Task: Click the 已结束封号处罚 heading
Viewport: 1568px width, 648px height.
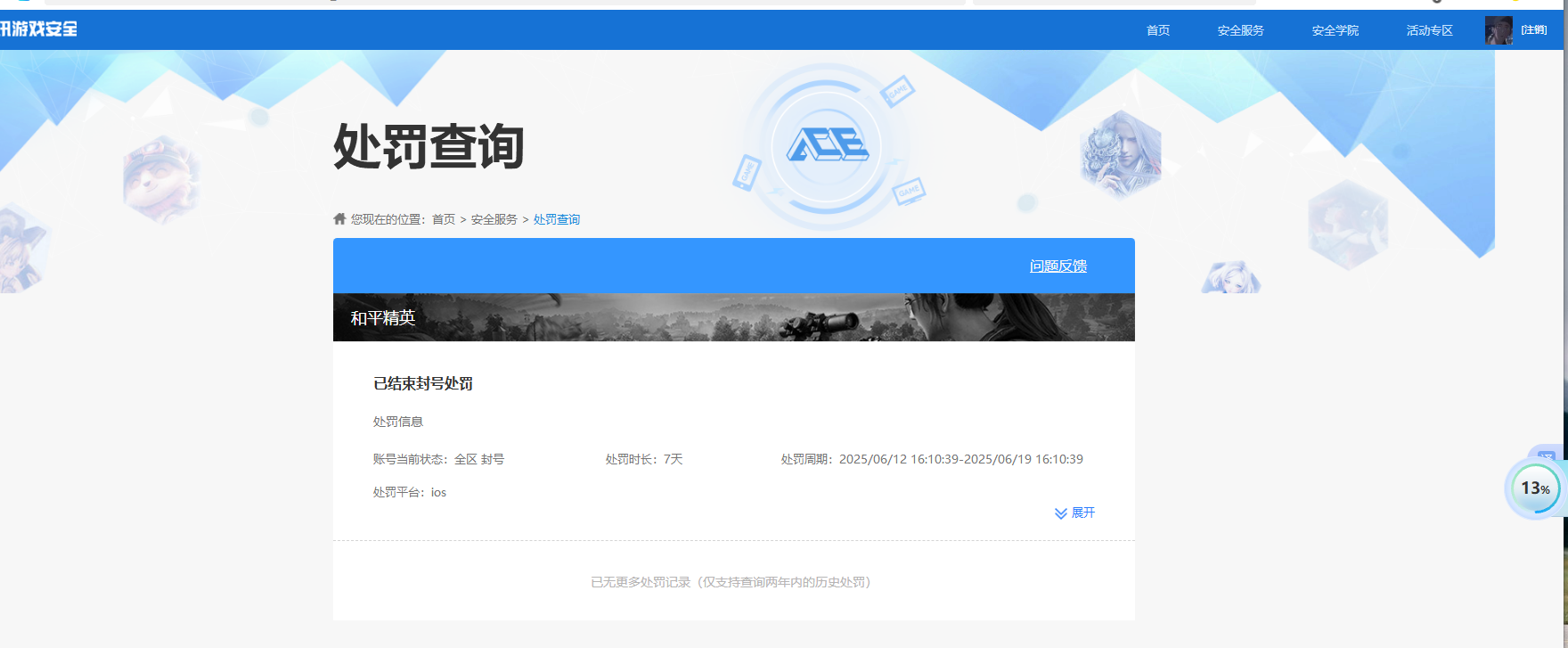Action: tap(423, 383)
